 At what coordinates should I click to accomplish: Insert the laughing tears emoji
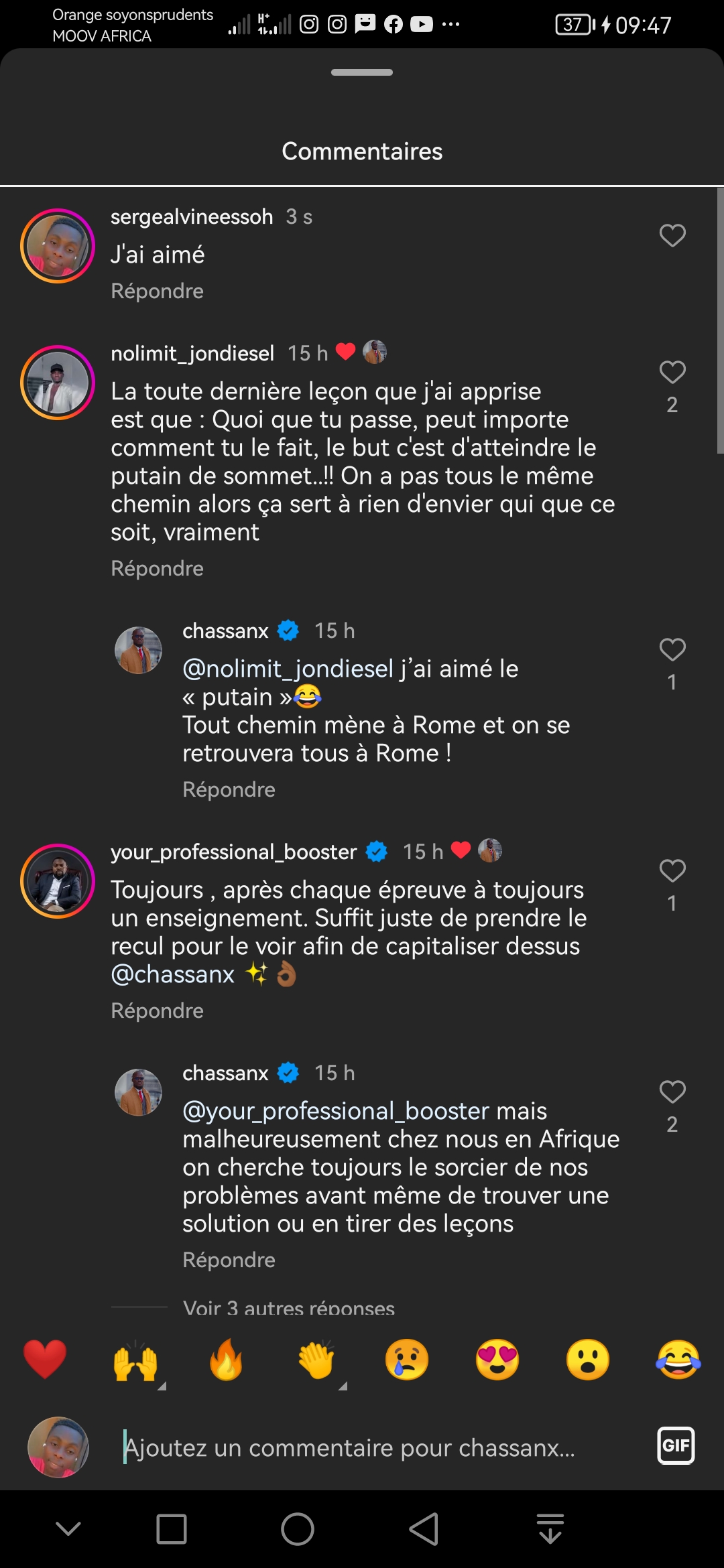point(678,1360)
